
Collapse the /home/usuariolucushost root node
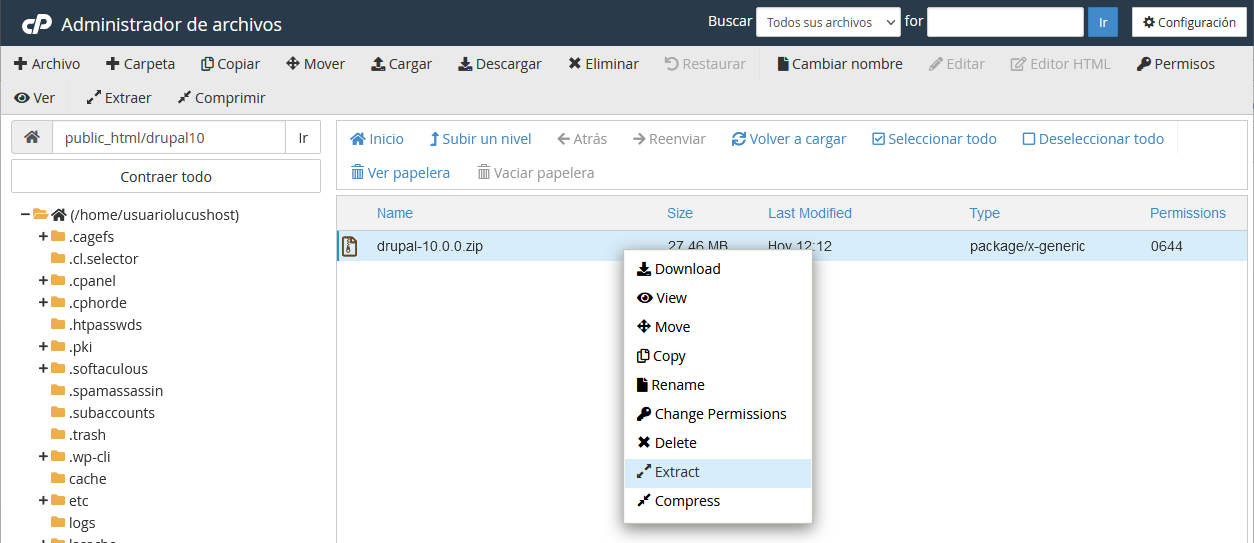tap(25, 214)
